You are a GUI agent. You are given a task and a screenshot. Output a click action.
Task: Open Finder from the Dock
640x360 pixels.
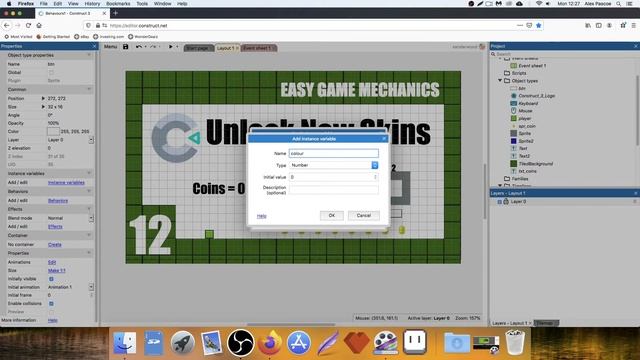pyautogui.click(x=124, y=342)
